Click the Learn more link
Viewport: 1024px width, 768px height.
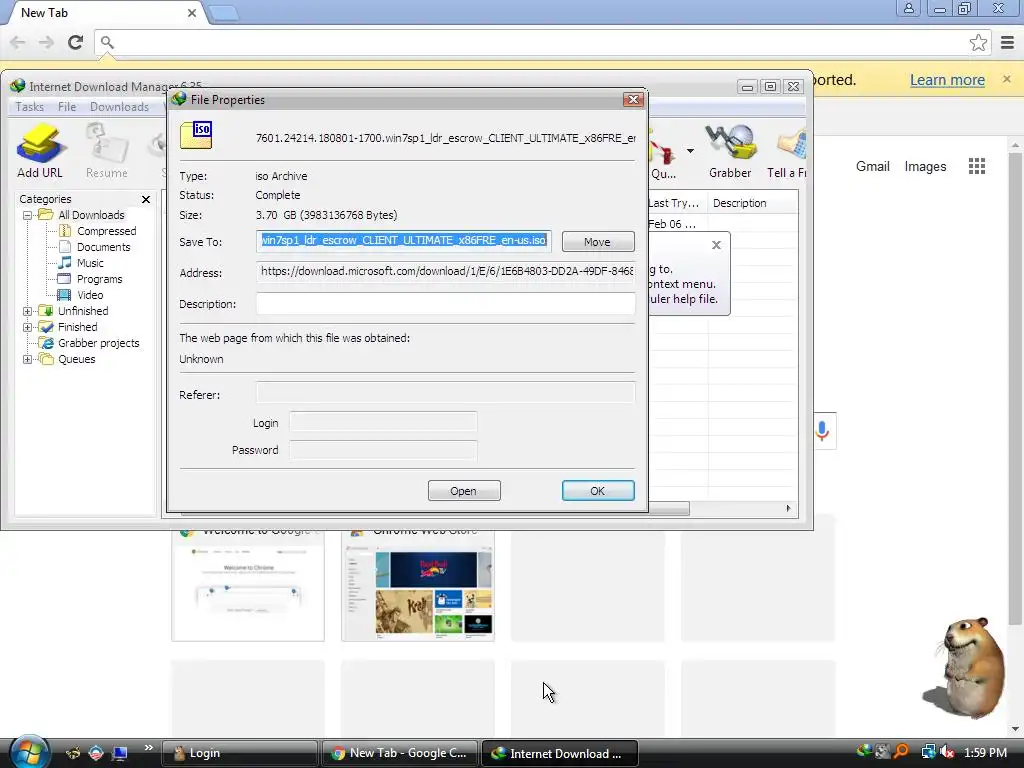coord(947,80)
